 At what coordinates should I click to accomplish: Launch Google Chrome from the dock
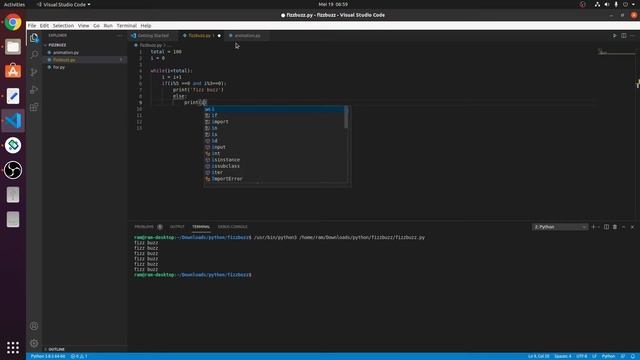coord(13,22)
